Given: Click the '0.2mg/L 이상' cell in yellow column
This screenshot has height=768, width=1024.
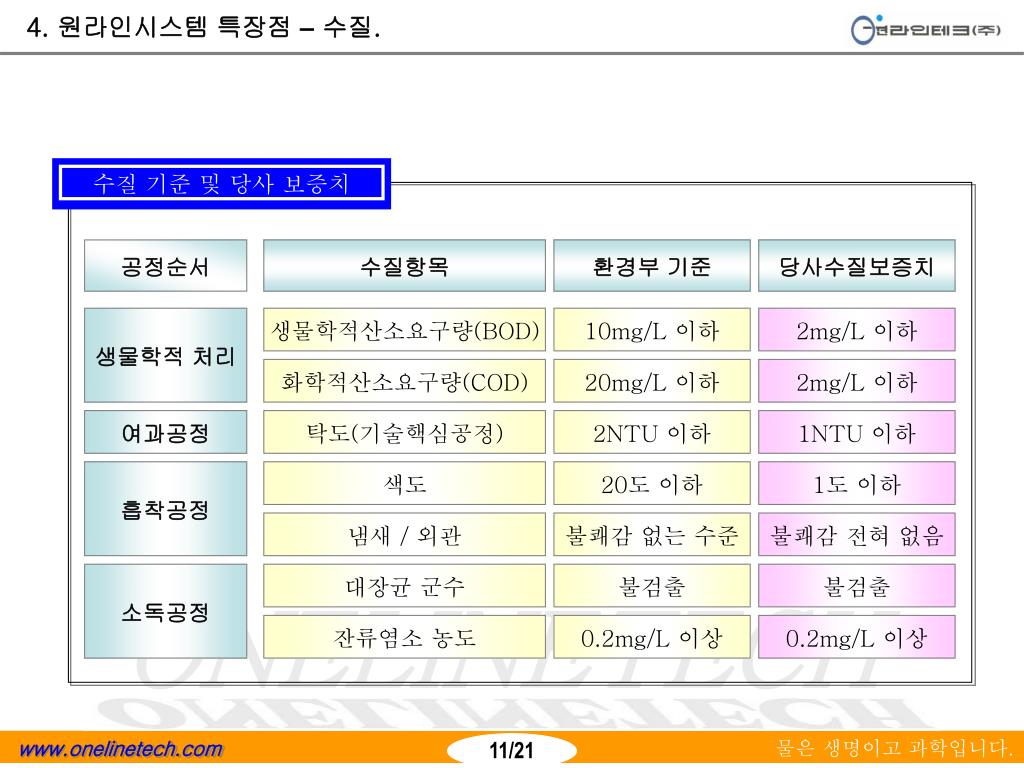Looking at the screenshot, I should [x=652, y=637].
